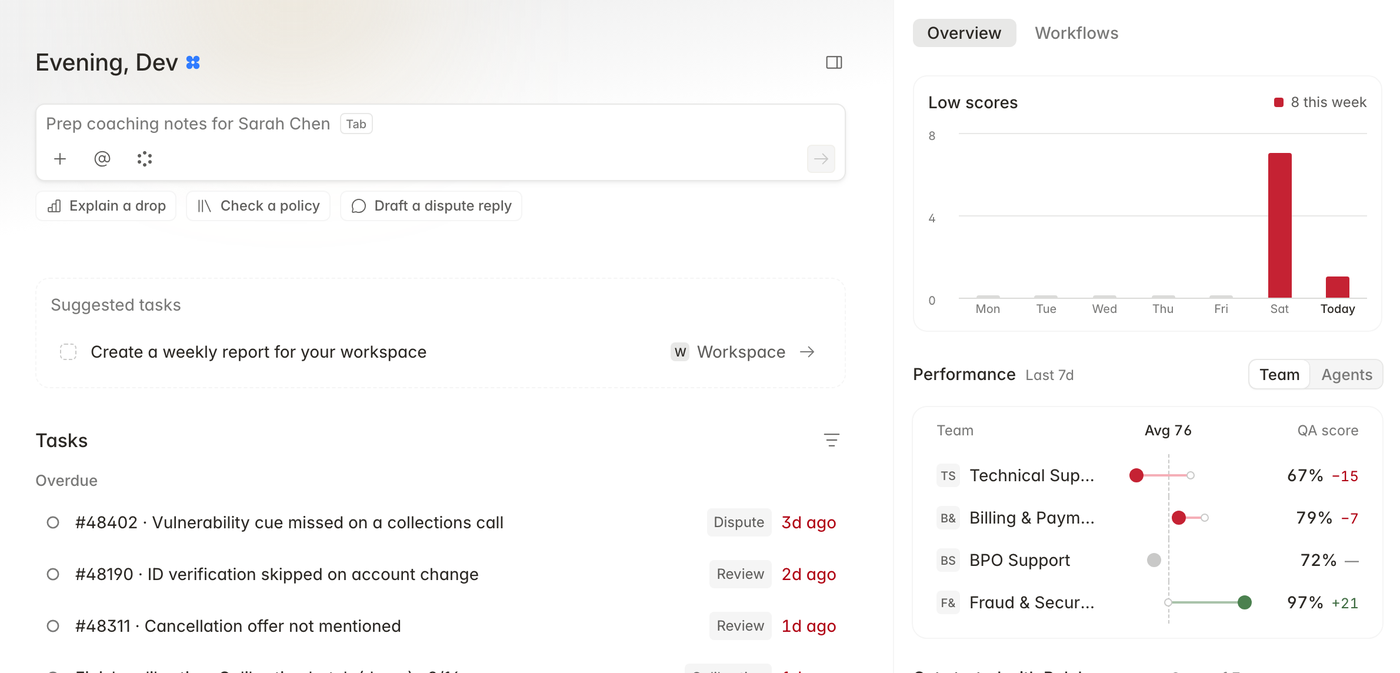Click Create a weekly report for your workspace

click(259, 352)
